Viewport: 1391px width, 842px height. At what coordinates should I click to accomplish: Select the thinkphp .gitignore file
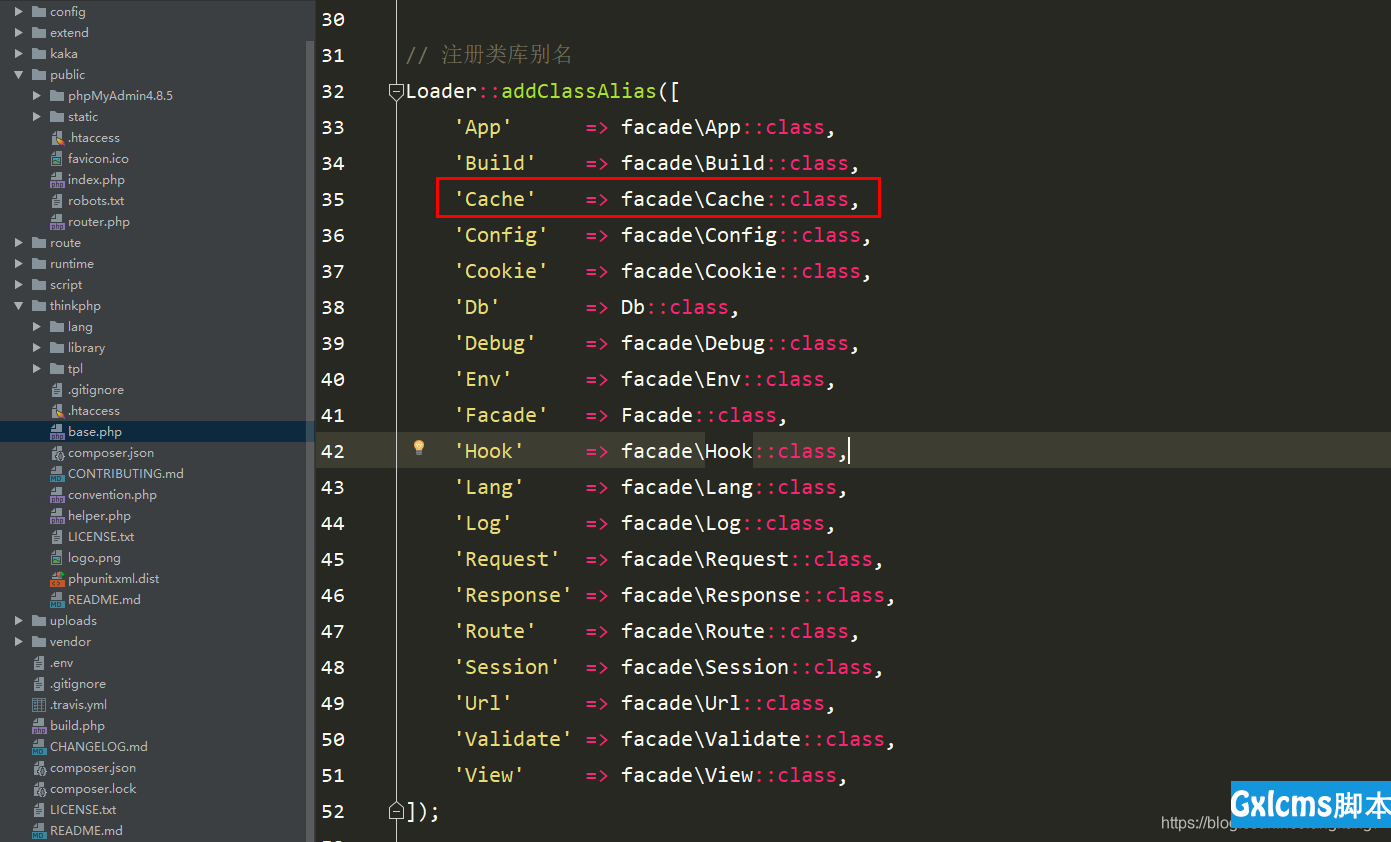96,390
